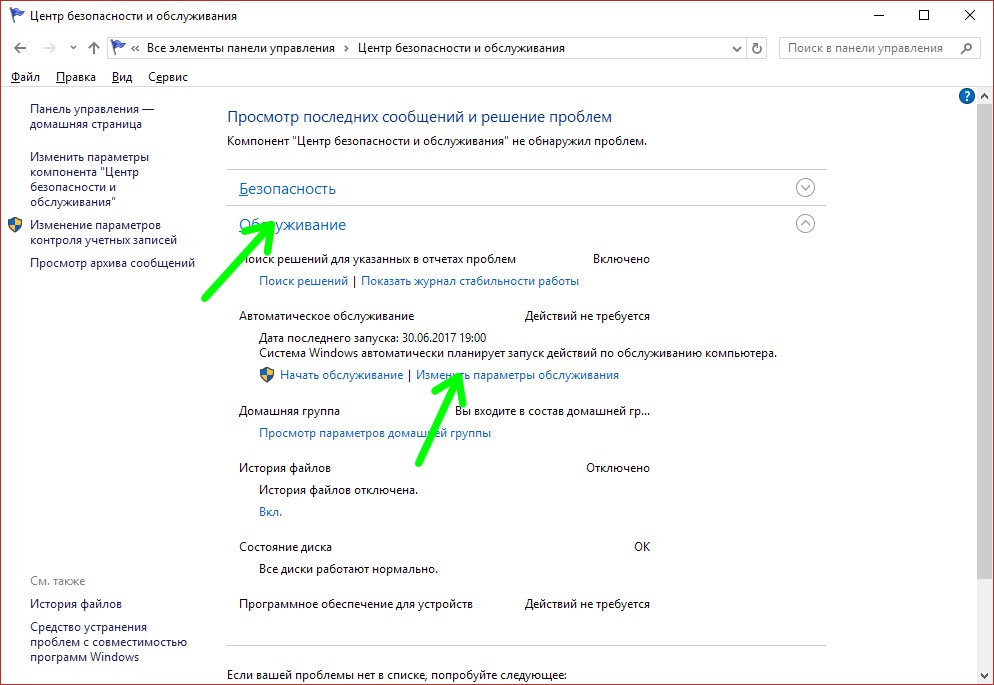
Task: Click the recent locations dropdown arrow
Action: (72, 48)
